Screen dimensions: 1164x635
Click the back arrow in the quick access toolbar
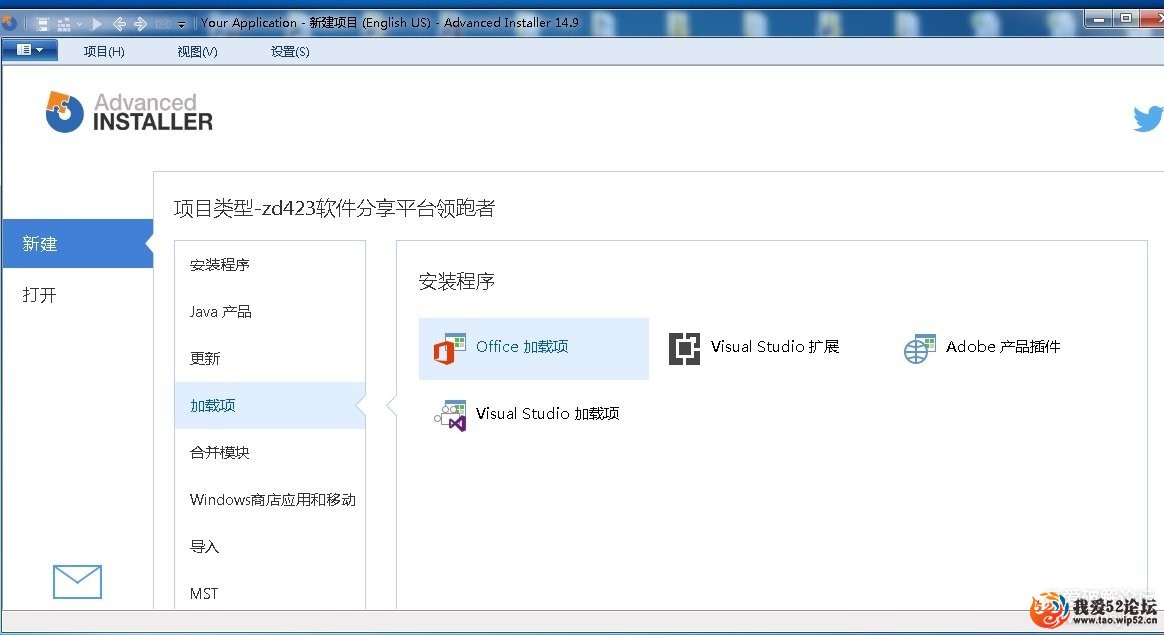tap(119, 24)
